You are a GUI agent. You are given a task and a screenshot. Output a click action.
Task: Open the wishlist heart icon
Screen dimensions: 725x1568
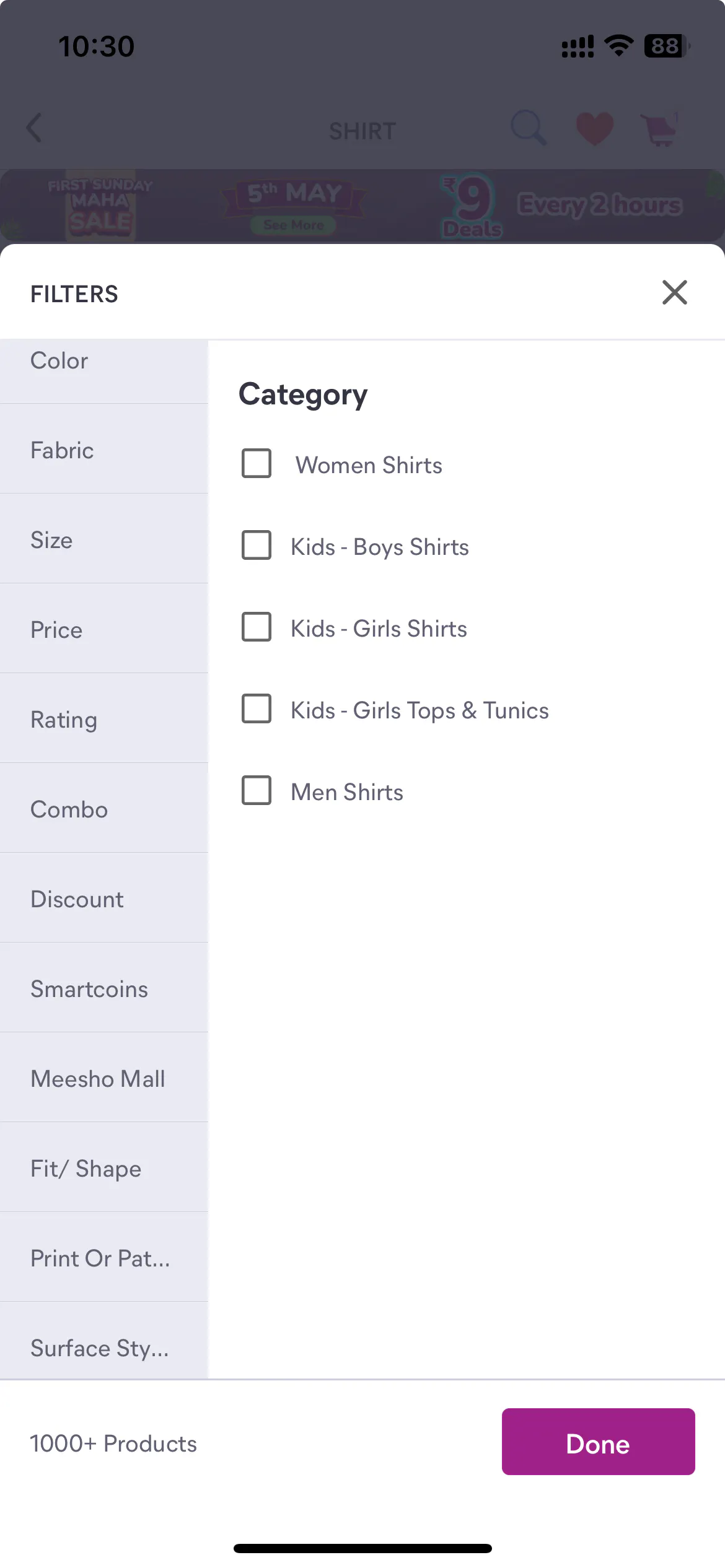point(594,129)
